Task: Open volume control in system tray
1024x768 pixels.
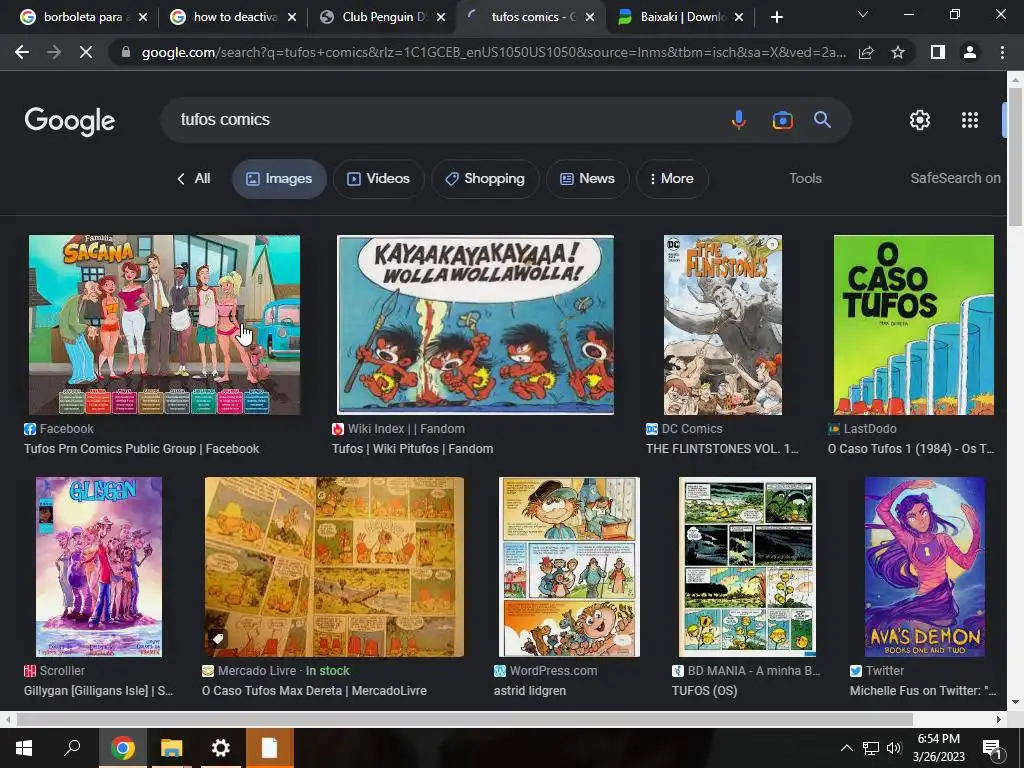Action: coord(894,748)
